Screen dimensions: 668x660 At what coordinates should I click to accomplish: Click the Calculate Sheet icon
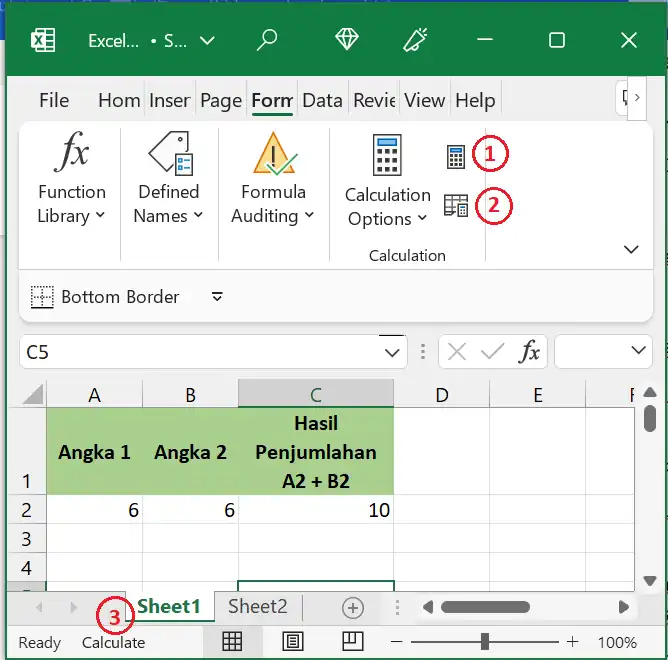[x=456, y=206]
